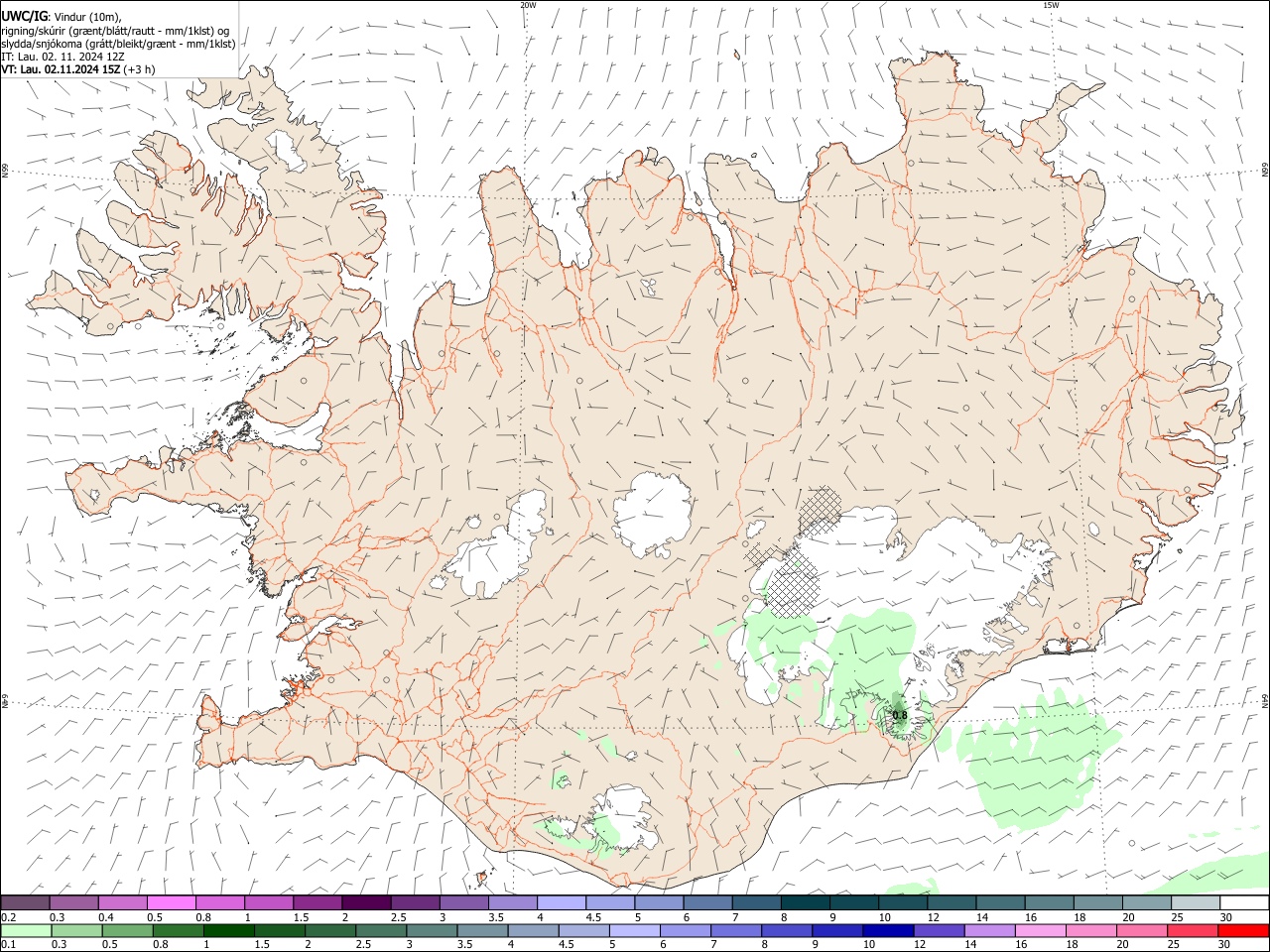Screen dimensions: 1270x952
Task: Pick the bright pink 0.5 swatch, upper scale
Action: click(171, 902)
